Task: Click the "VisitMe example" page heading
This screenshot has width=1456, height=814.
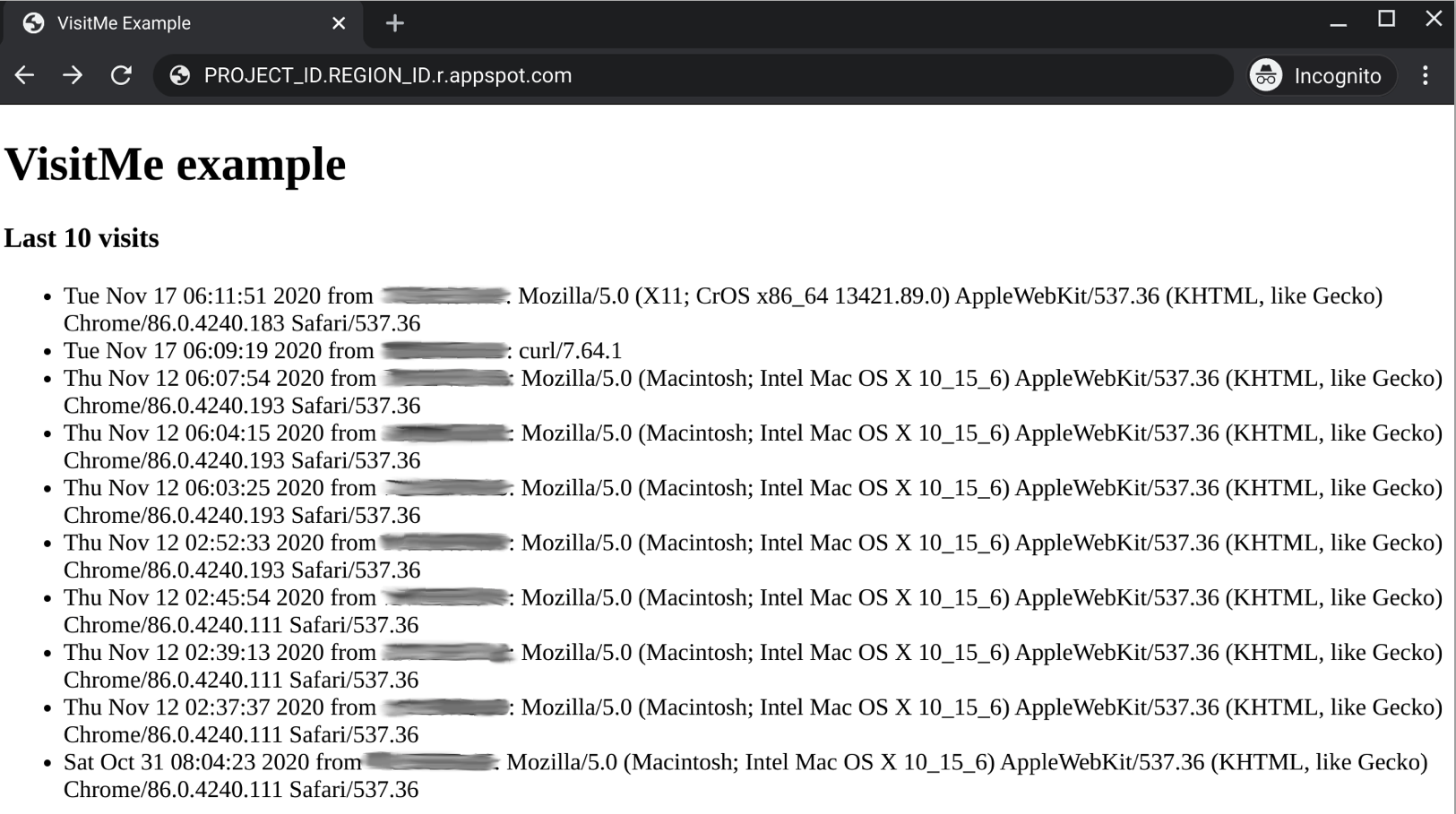Action: click(176, 165)
